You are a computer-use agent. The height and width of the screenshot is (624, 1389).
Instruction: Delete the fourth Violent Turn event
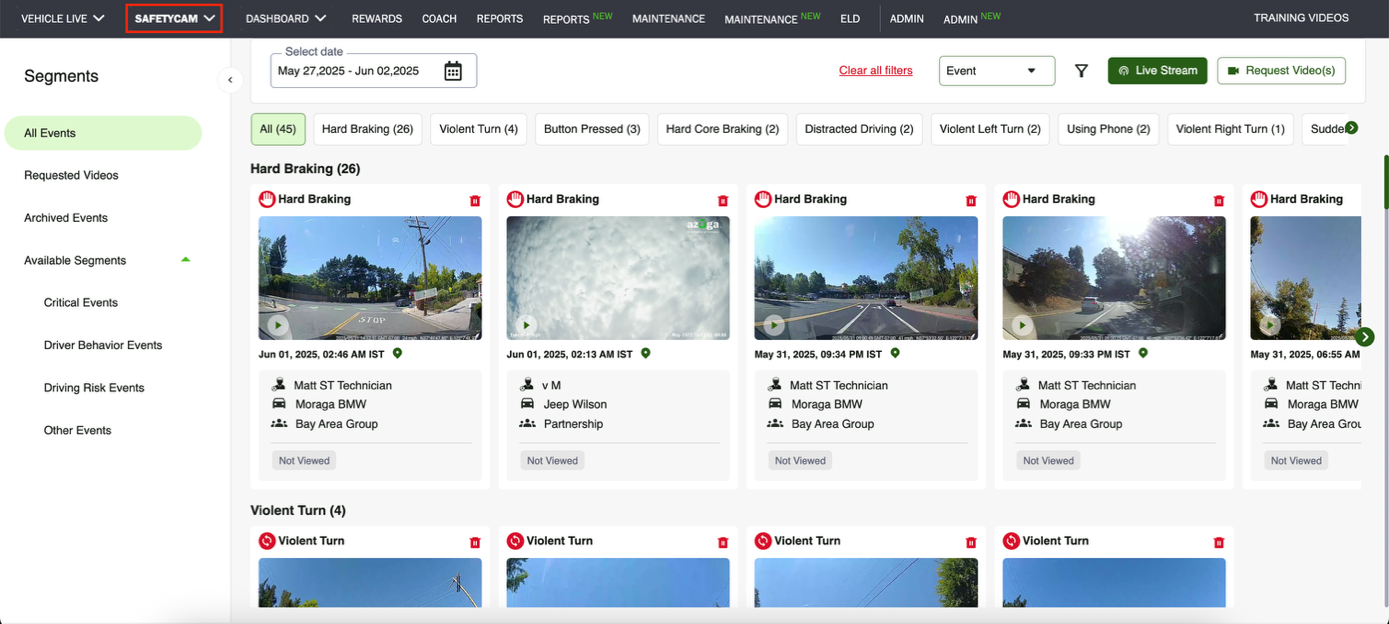point(1219,542)
